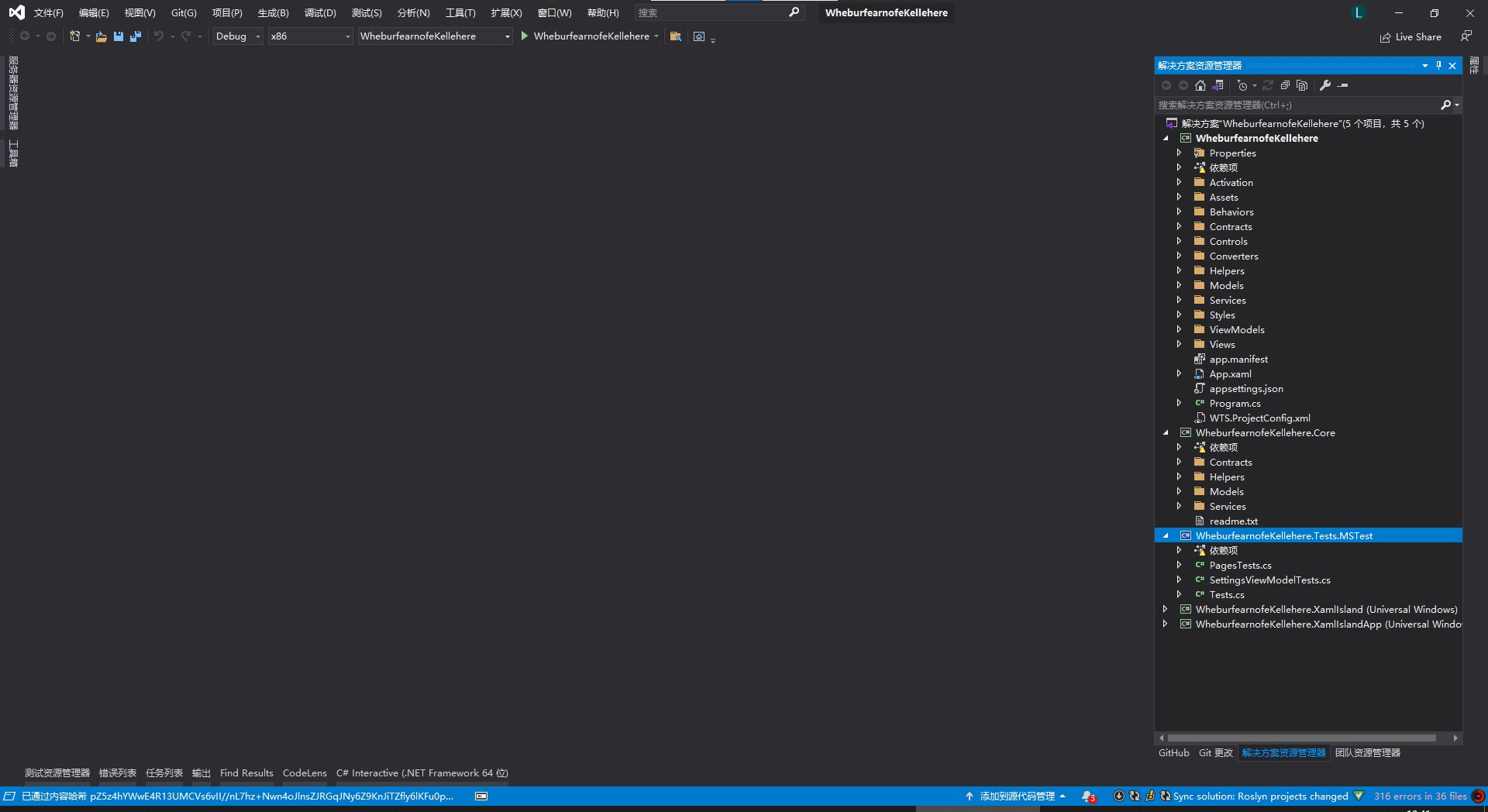Open the 调试(D) menu
The width and height of the screenshot is (1488, 812).
click(x=320, y=13)
